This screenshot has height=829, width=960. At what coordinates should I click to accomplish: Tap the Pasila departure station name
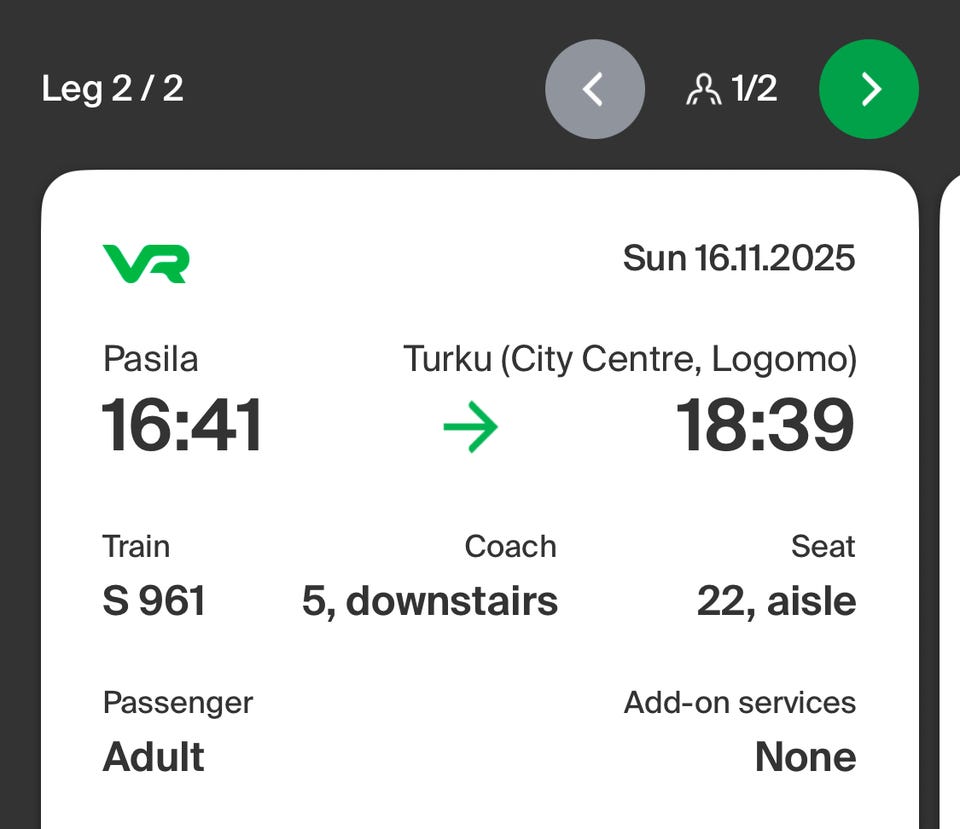pyautogui.click(x=150, y=359)
